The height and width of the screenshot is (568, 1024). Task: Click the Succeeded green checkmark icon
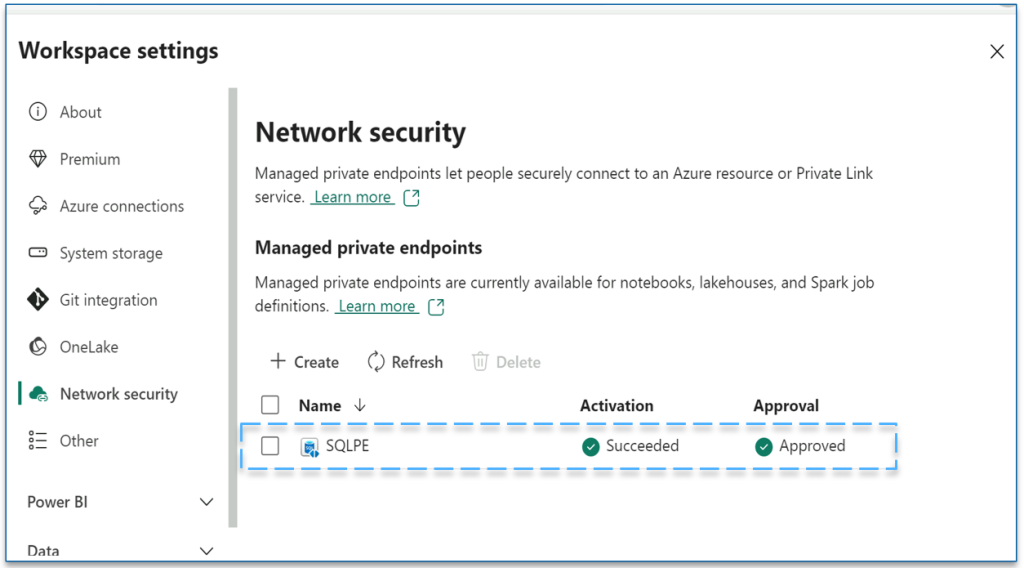(590, 447)
